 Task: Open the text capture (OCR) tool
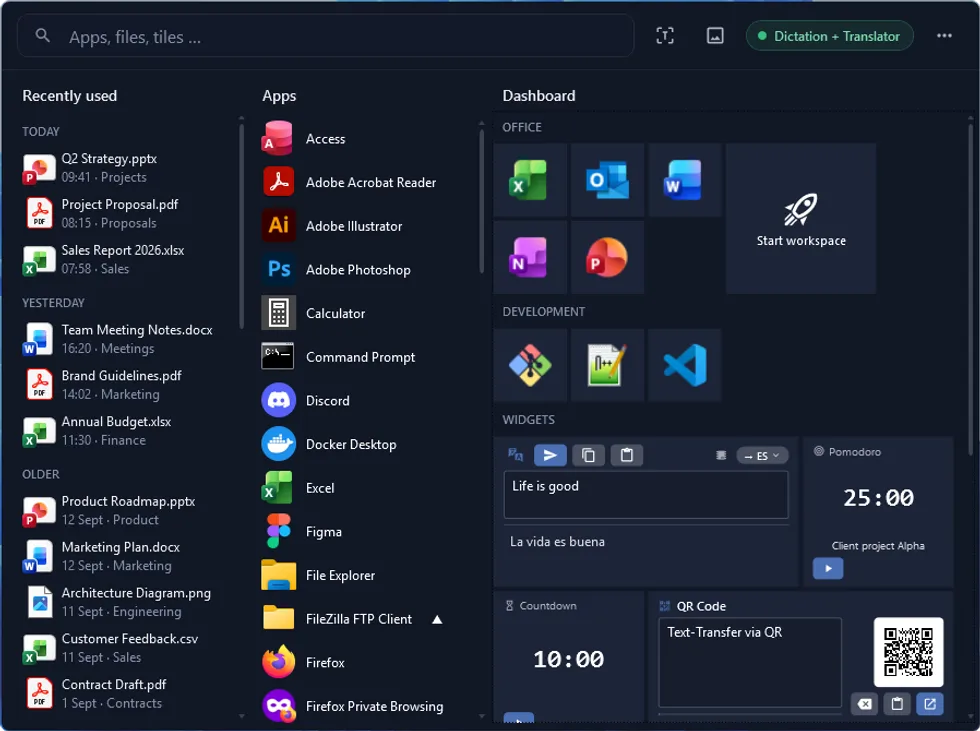click(665, 36)
